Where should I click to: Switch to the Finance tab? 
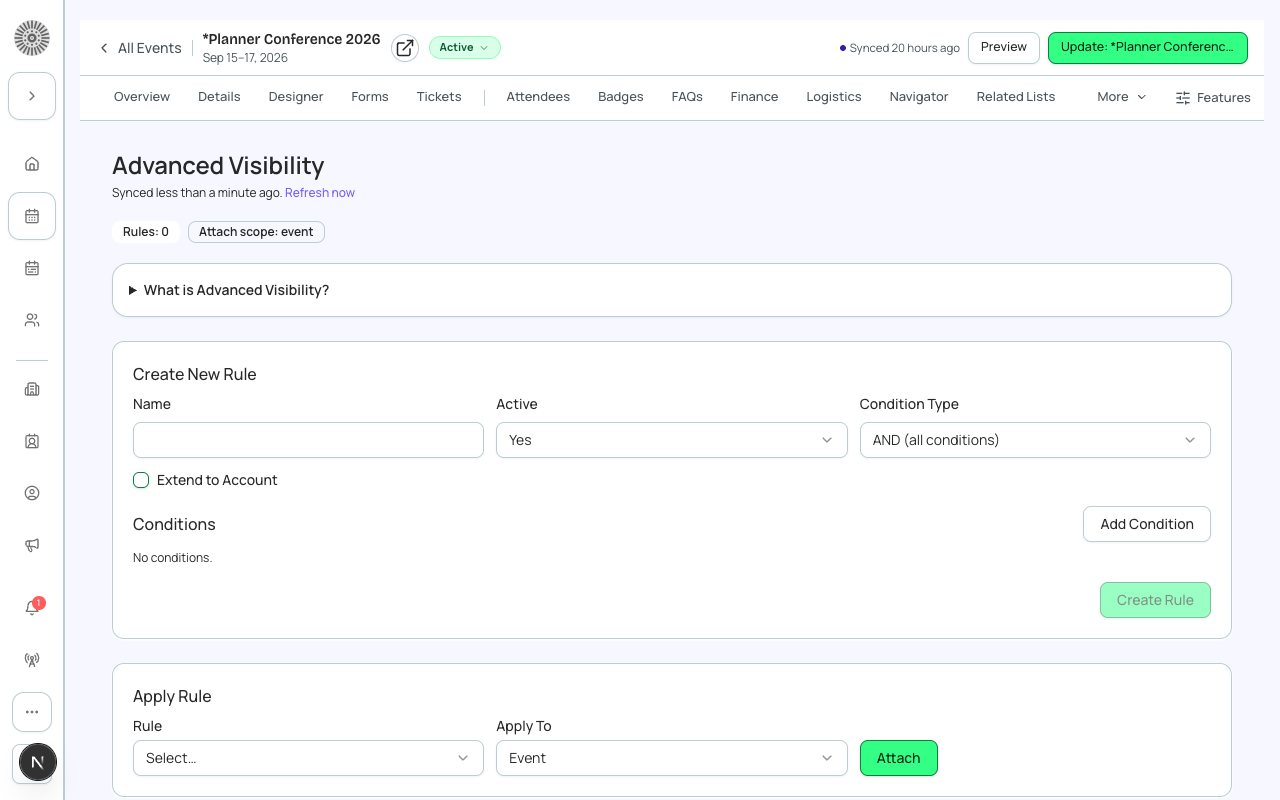click(754, 97)
